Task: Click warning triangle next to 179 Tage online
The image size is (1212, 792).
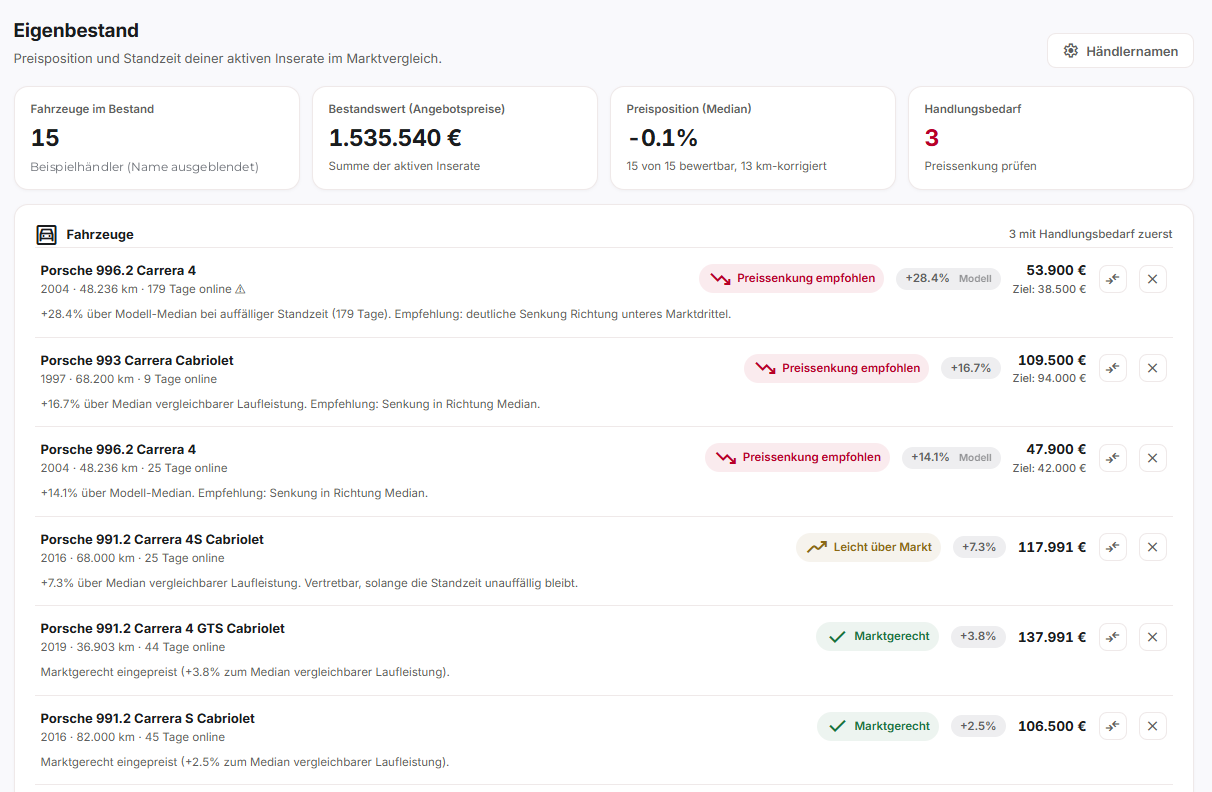Action: pyautogui.click(x=240, y=289)
